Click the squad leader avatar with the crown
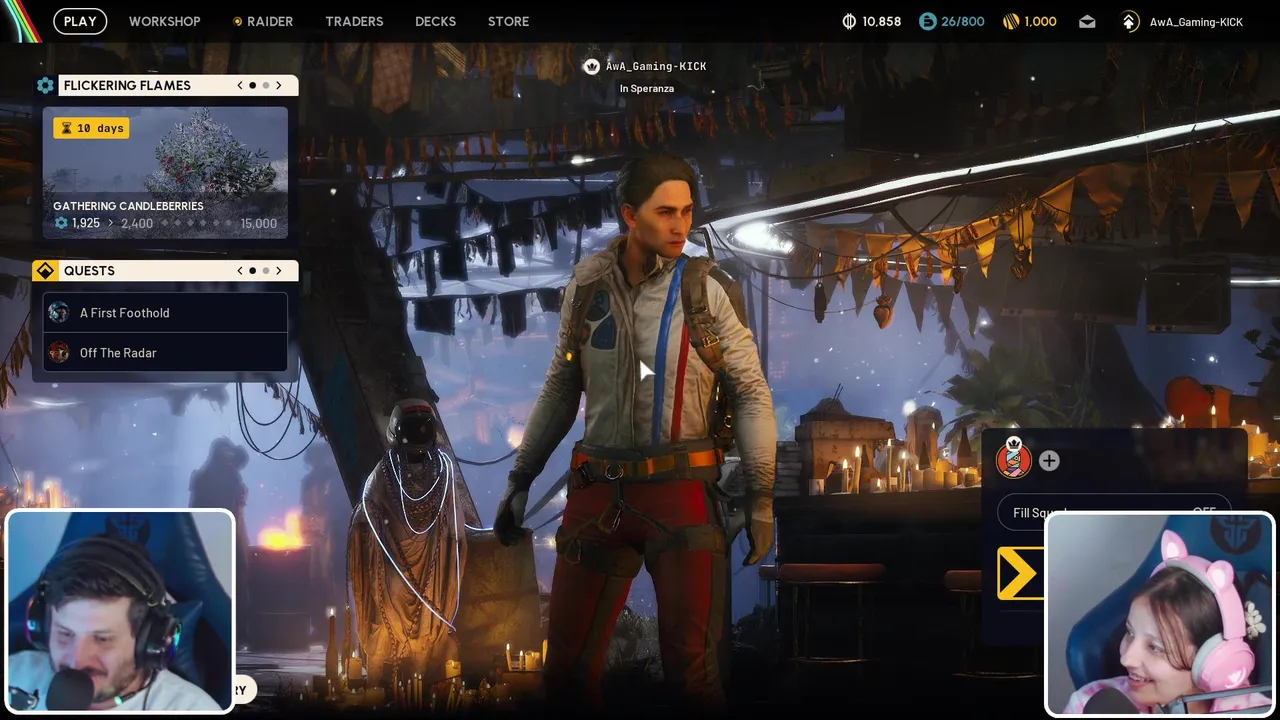This screenshot has width=1280, height=720. click(x=1013, y=460)
